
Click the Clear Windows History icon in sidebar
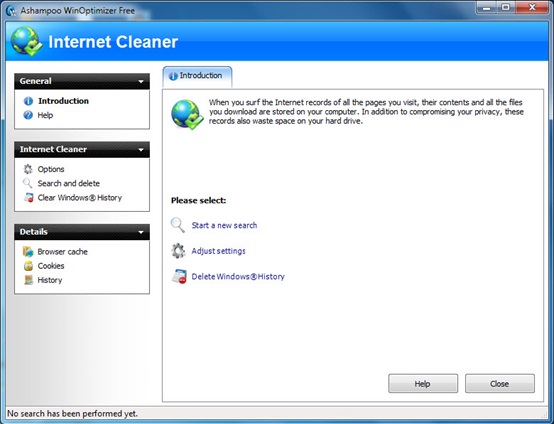(x=28, y=198)
